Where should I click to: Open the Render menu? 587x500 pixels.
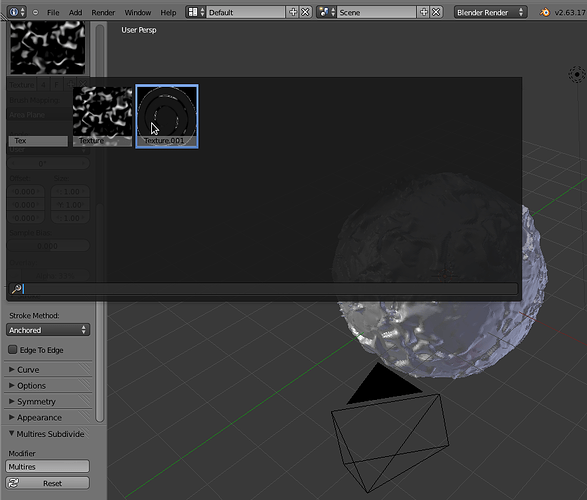coord(103,13)
